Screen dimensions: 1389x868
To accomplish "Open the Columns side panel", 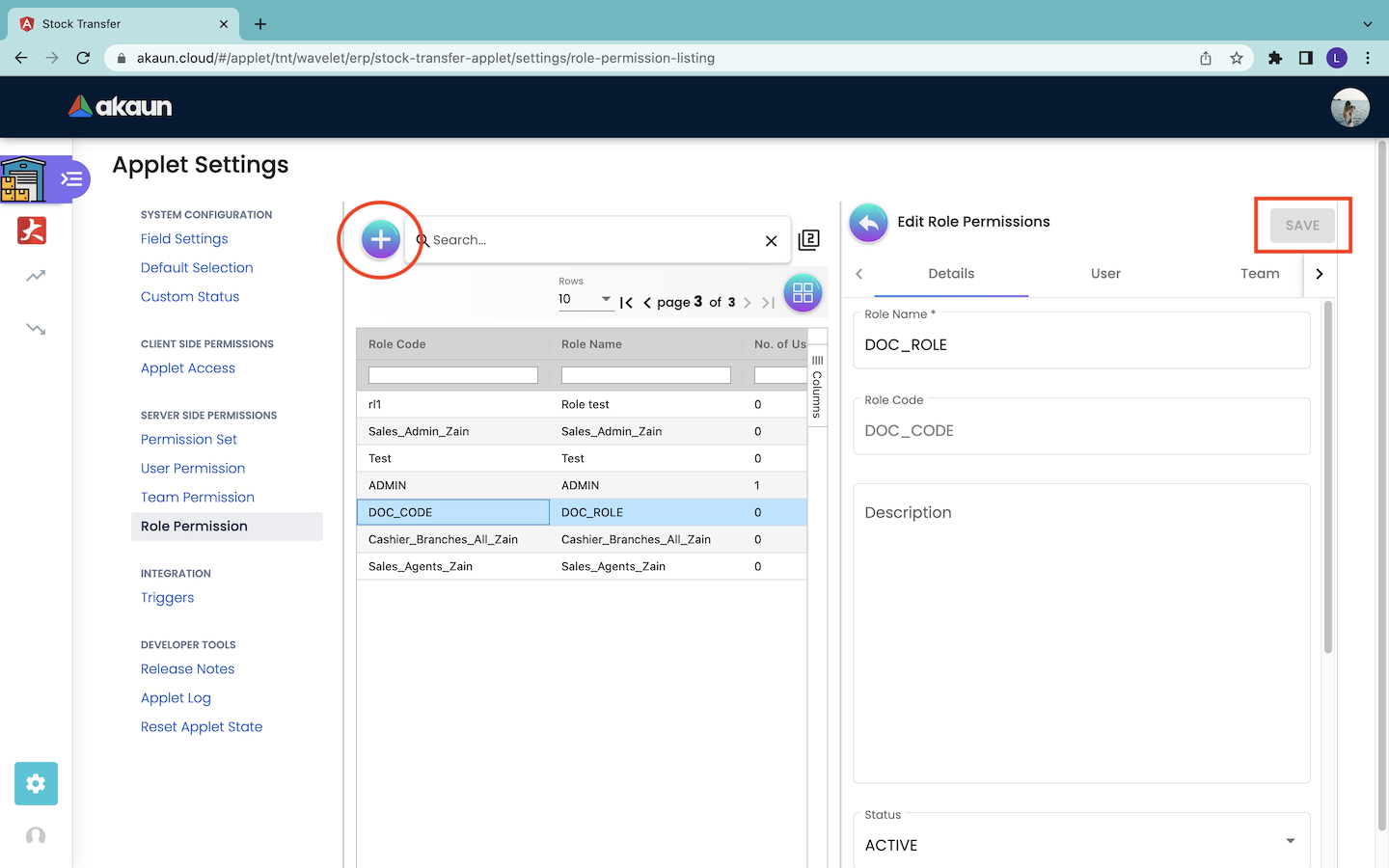I will [x=817, y=386].
